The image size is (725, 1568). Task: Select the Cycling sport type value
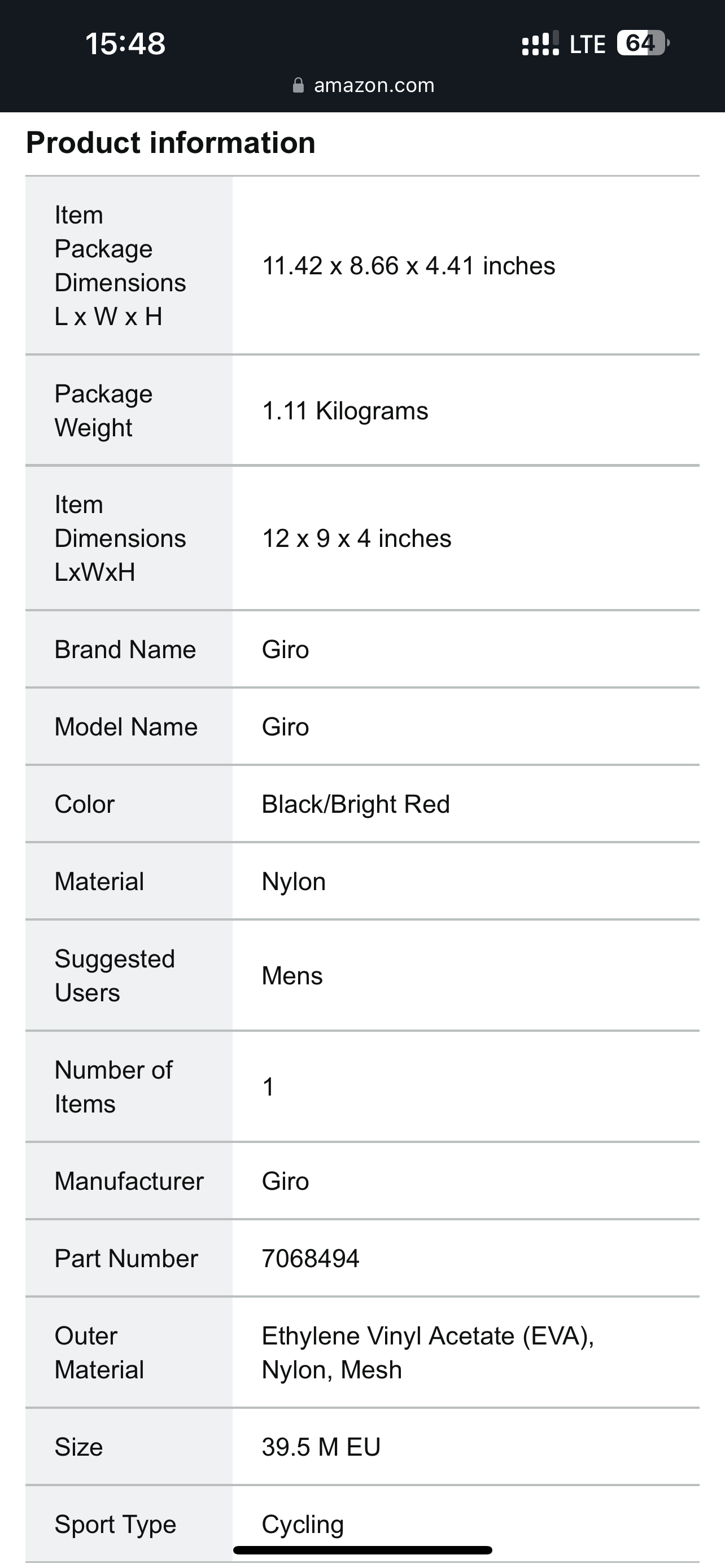(303, 1525)
